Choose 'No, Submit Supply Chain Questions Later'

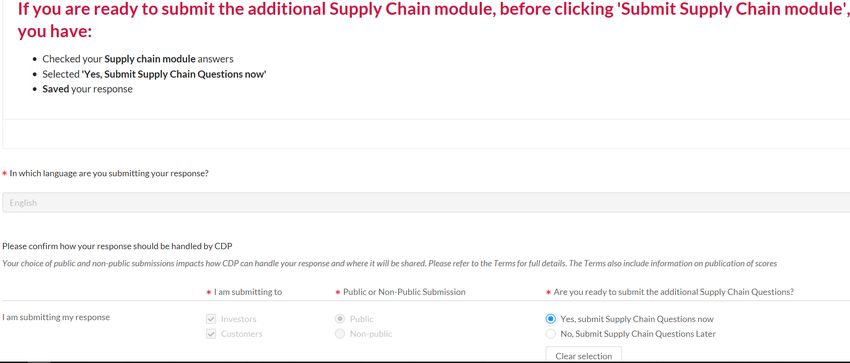[x=551, y=334]
